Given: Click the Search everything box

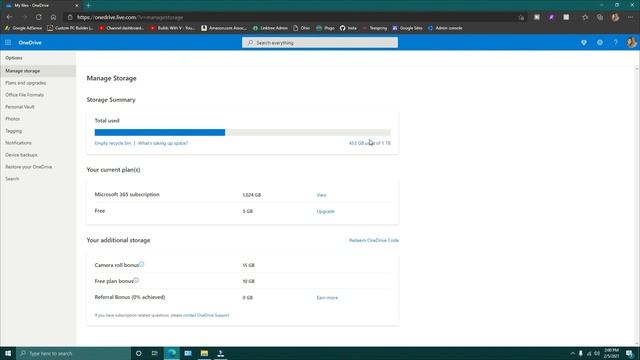Looking at the screenshot, I should [x=320, y=42].
